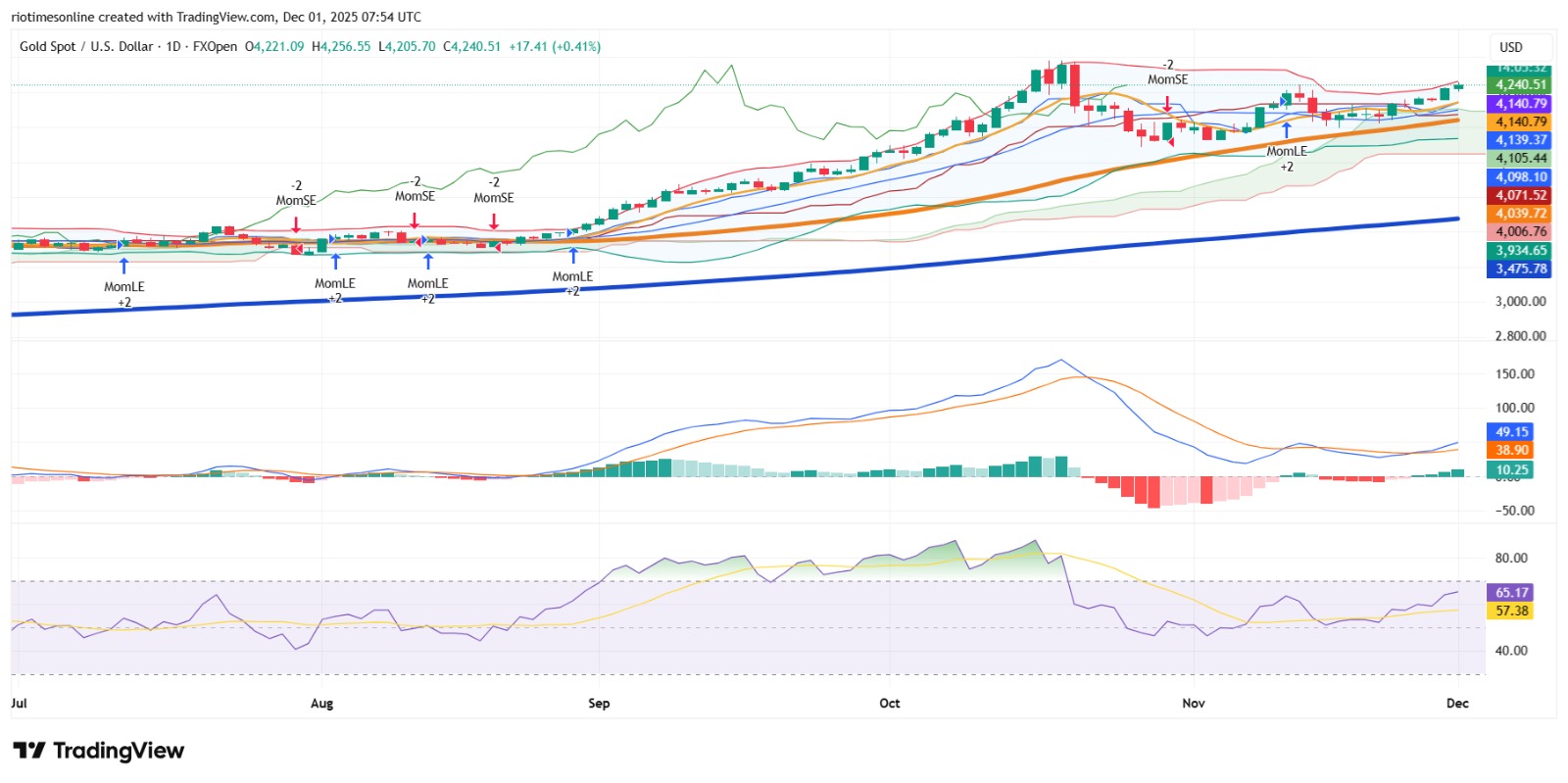Click the light green 4,105.44 price label
The width and height of the screenshot is (1568, 783).
click(x=1520, y=159)
